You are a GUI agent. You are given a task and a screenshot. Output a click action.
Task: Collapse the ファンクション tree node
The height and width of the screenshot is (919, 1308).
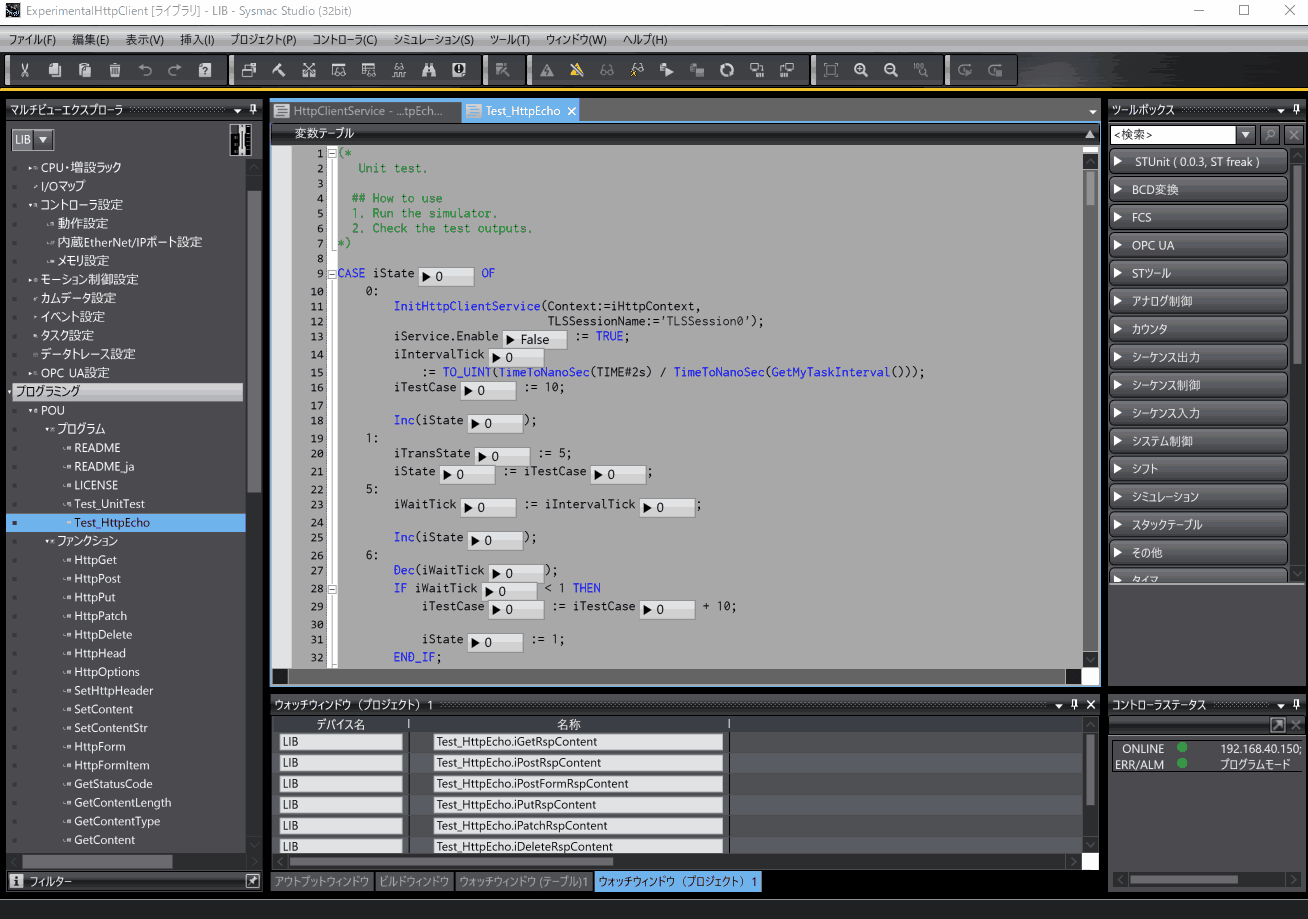47,541
